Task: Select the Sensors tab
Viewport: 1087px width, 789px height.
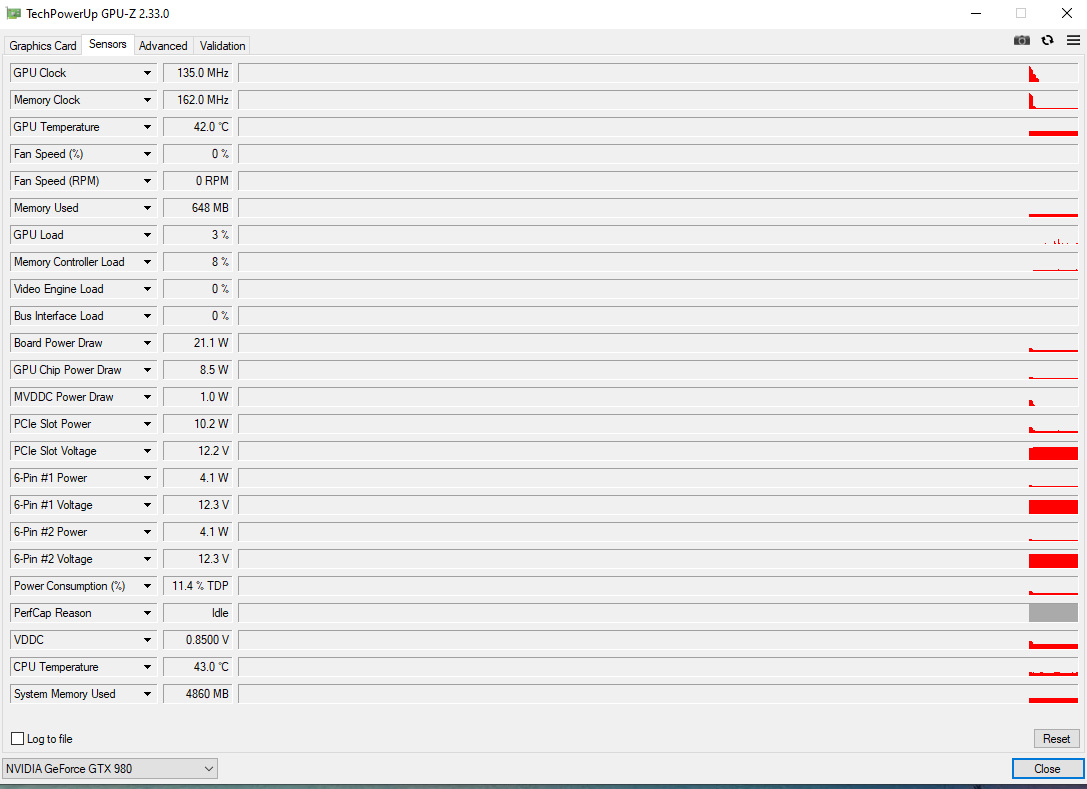Action: [x=107, y=44]
